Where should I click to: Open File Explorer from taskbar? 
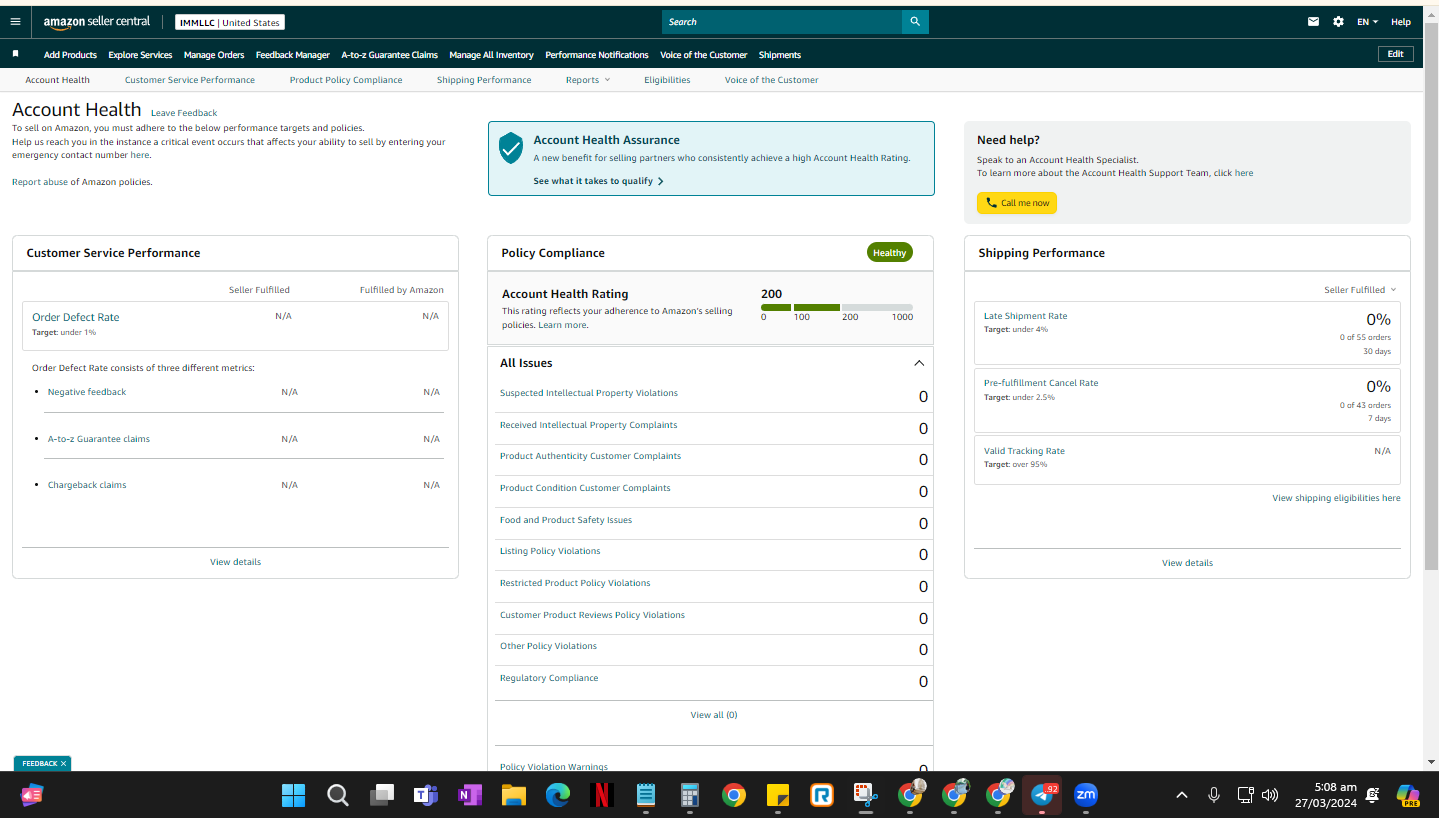[514, 795]
